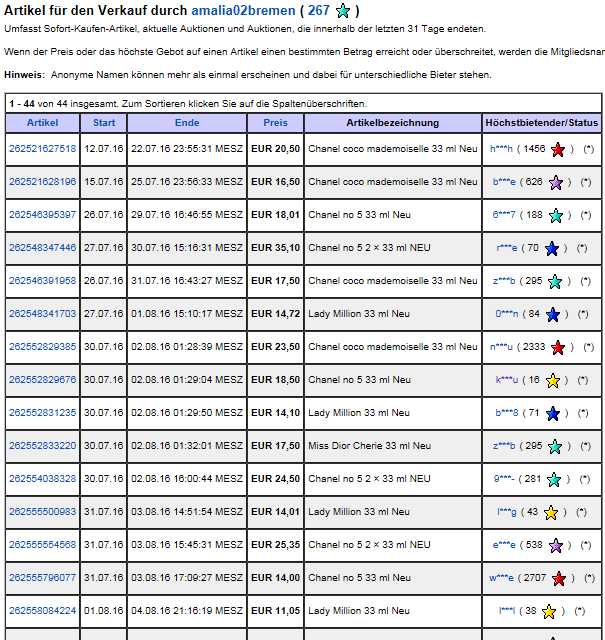
Task: Open item number 262521628196
Action: point(42,182)
